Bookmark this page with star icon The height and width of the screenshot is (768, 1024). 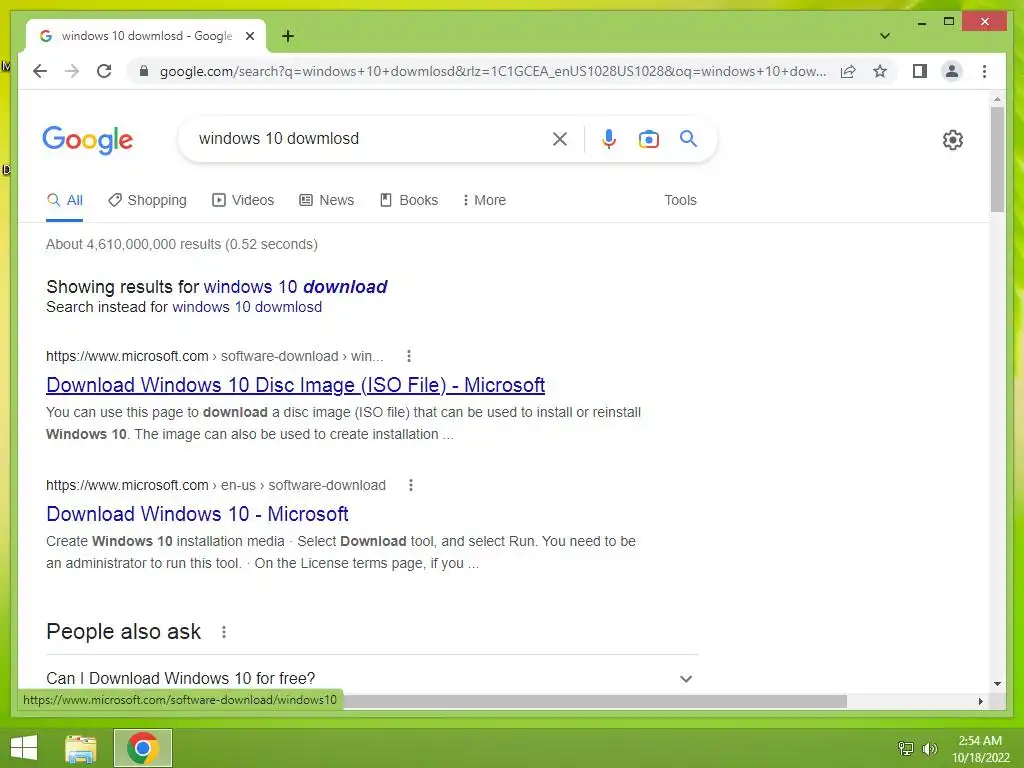[x=880, y=71]
